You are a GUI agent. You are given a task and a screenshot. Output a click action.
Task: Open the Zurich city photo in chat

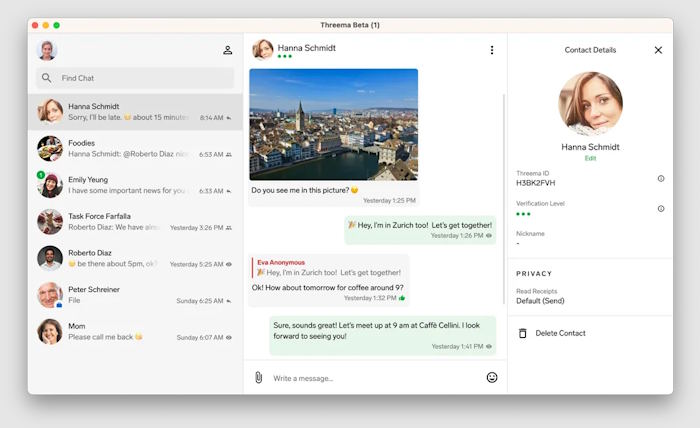(x=333, y=125)
